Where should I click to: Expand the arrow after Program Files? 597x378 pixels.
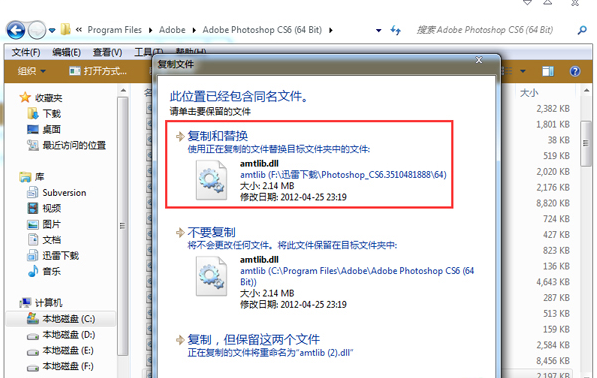tap(150, 30)
